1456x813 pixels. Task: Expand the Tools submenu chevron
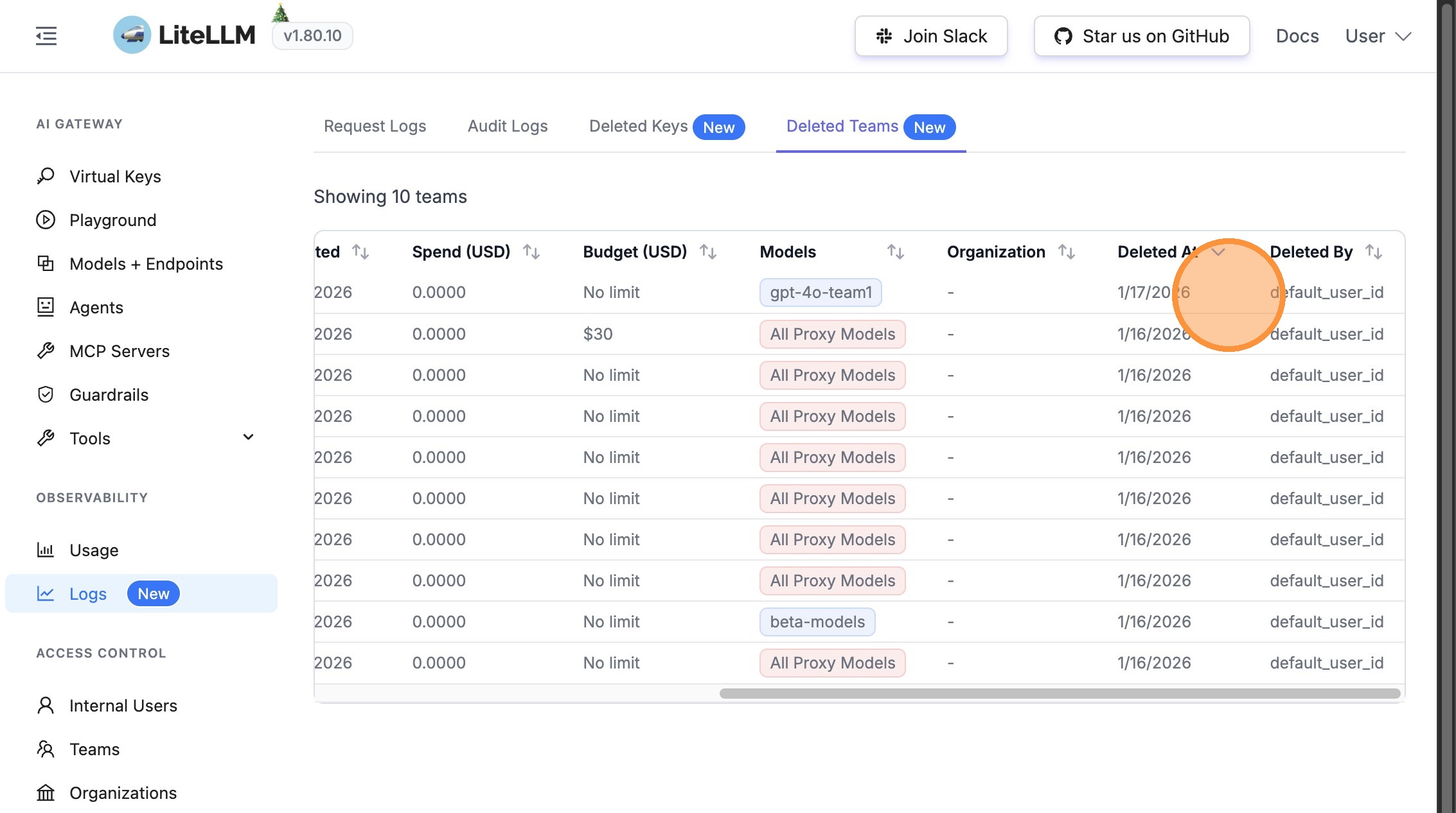[x=248, y=437]
